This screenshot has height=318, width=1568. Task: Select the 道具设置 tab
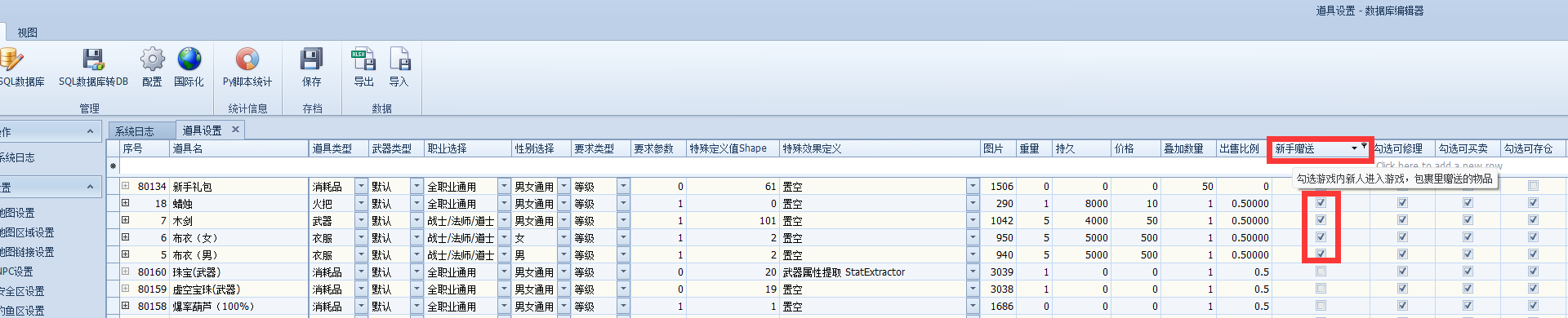(203, 130)
